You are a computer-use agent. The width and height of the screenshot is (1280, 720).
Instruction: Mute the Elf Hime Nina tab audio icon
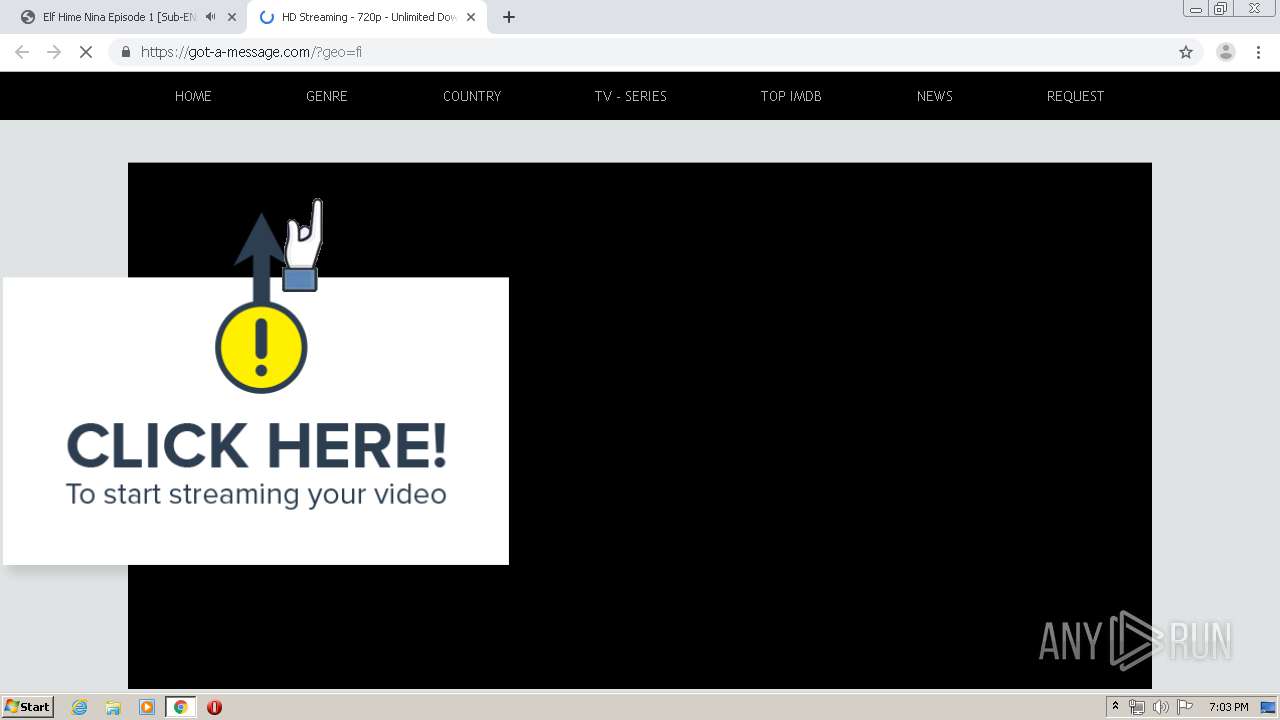210,17
